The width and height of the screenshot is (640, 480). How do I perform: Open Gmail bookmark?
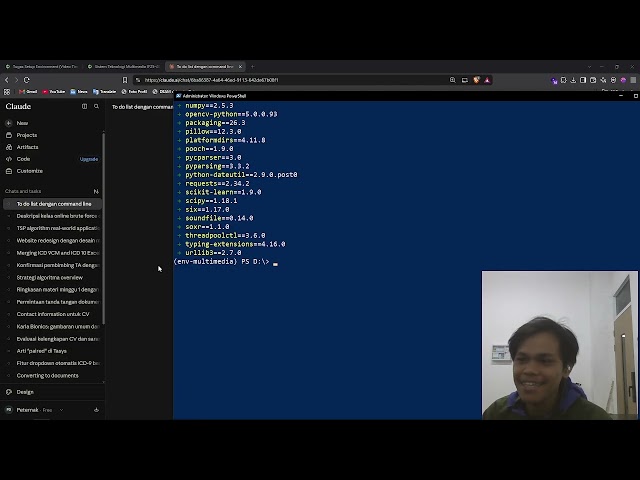pos(28,92)
